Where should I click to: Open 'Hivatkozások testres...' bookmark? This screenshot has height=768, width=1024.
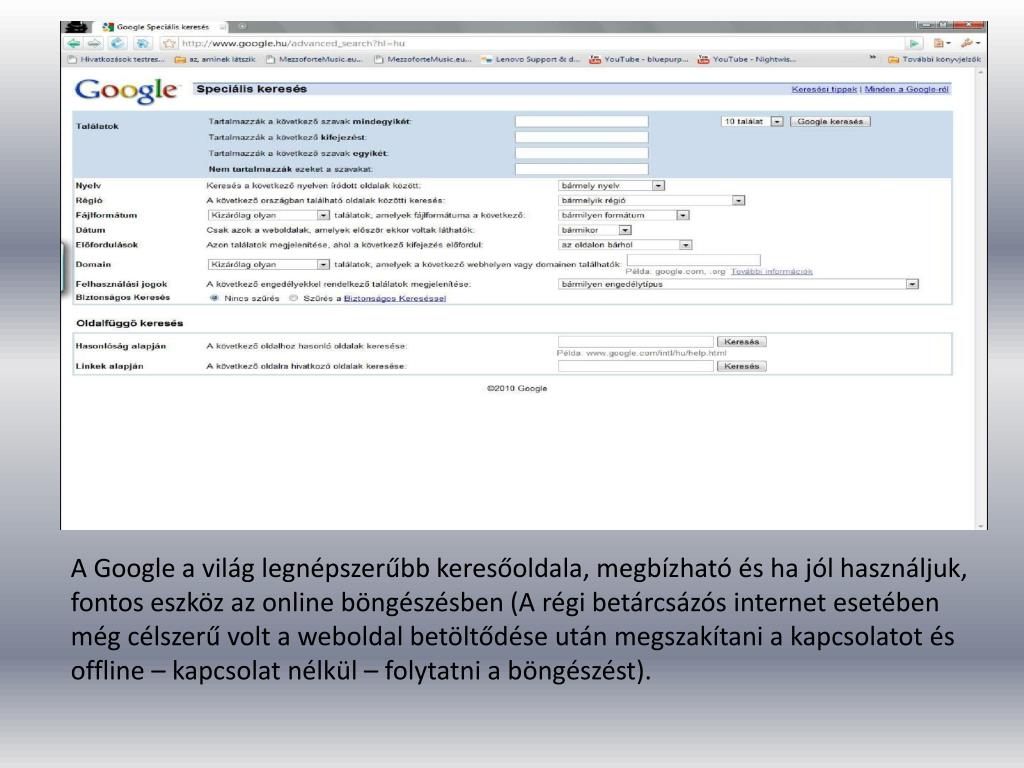tap(116, 59)
